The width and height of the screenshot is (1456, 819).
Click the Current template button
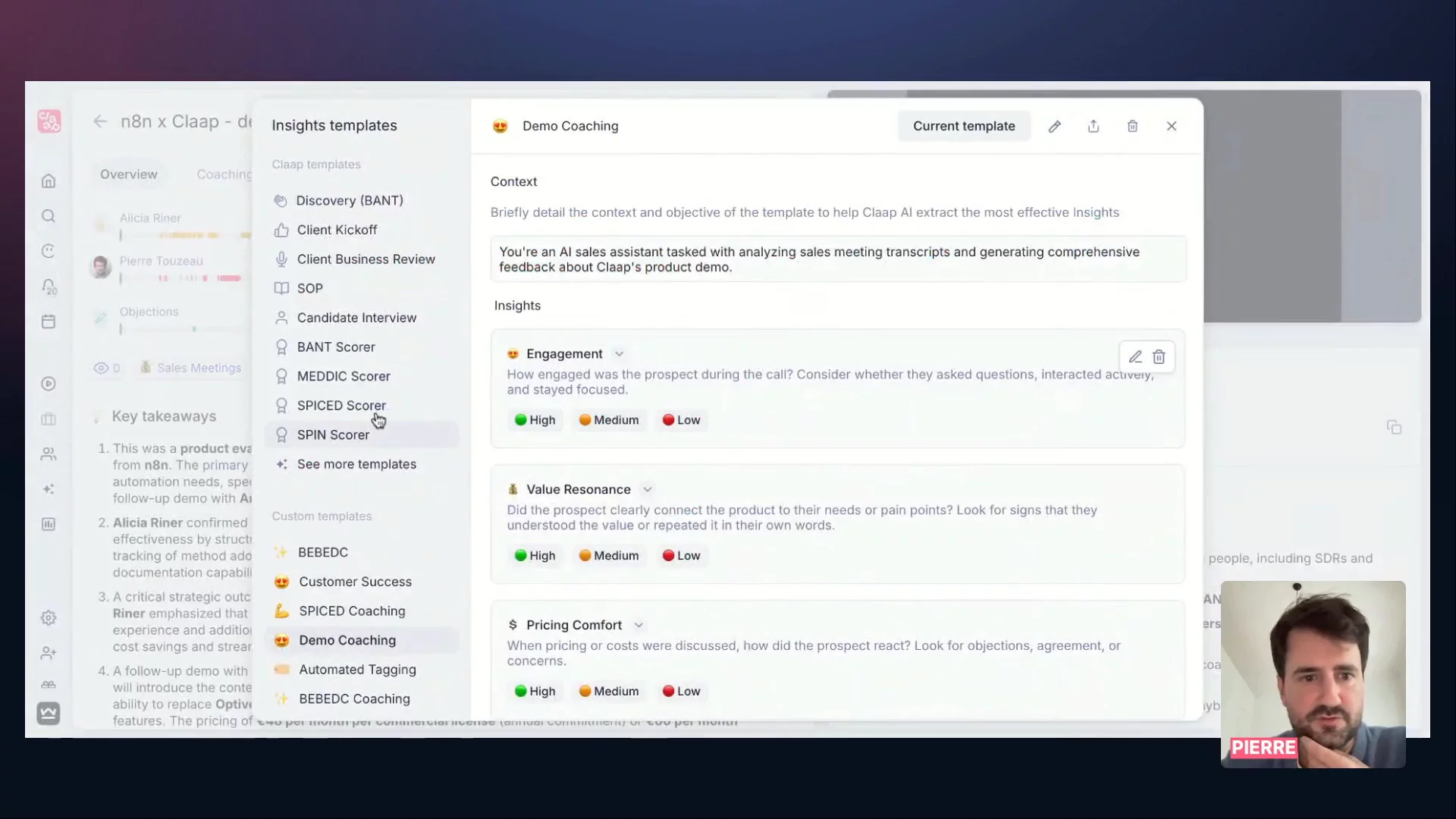[964, 127]
